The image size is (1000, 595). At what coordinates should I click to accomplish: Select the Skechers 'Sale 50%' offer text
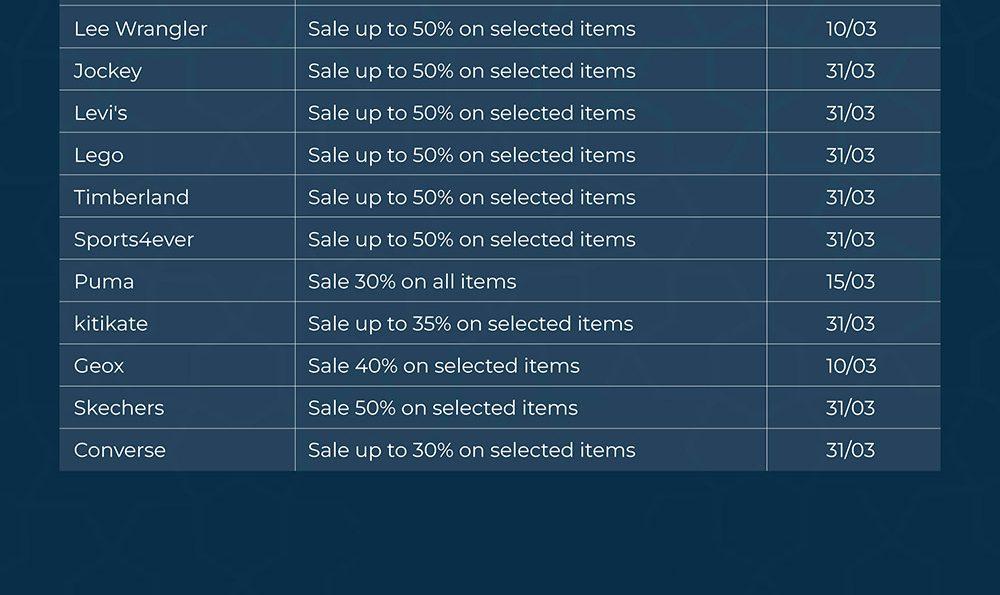443,407
